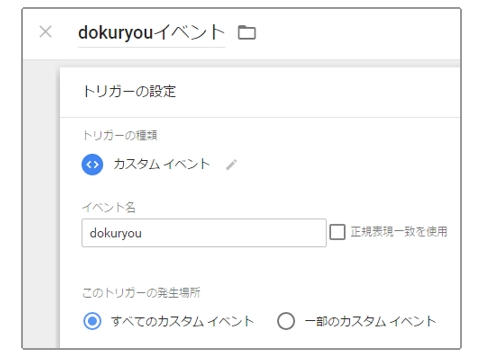Click the folder icon beside the trigger title

(x=247, y=33)
